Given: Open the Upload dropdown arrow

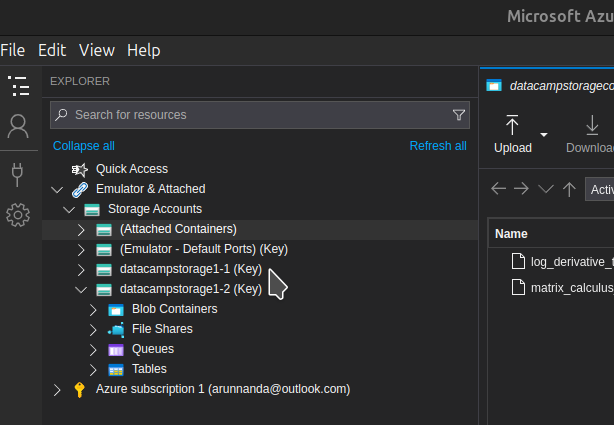Looking at the screenshot, I should [544, 135].
